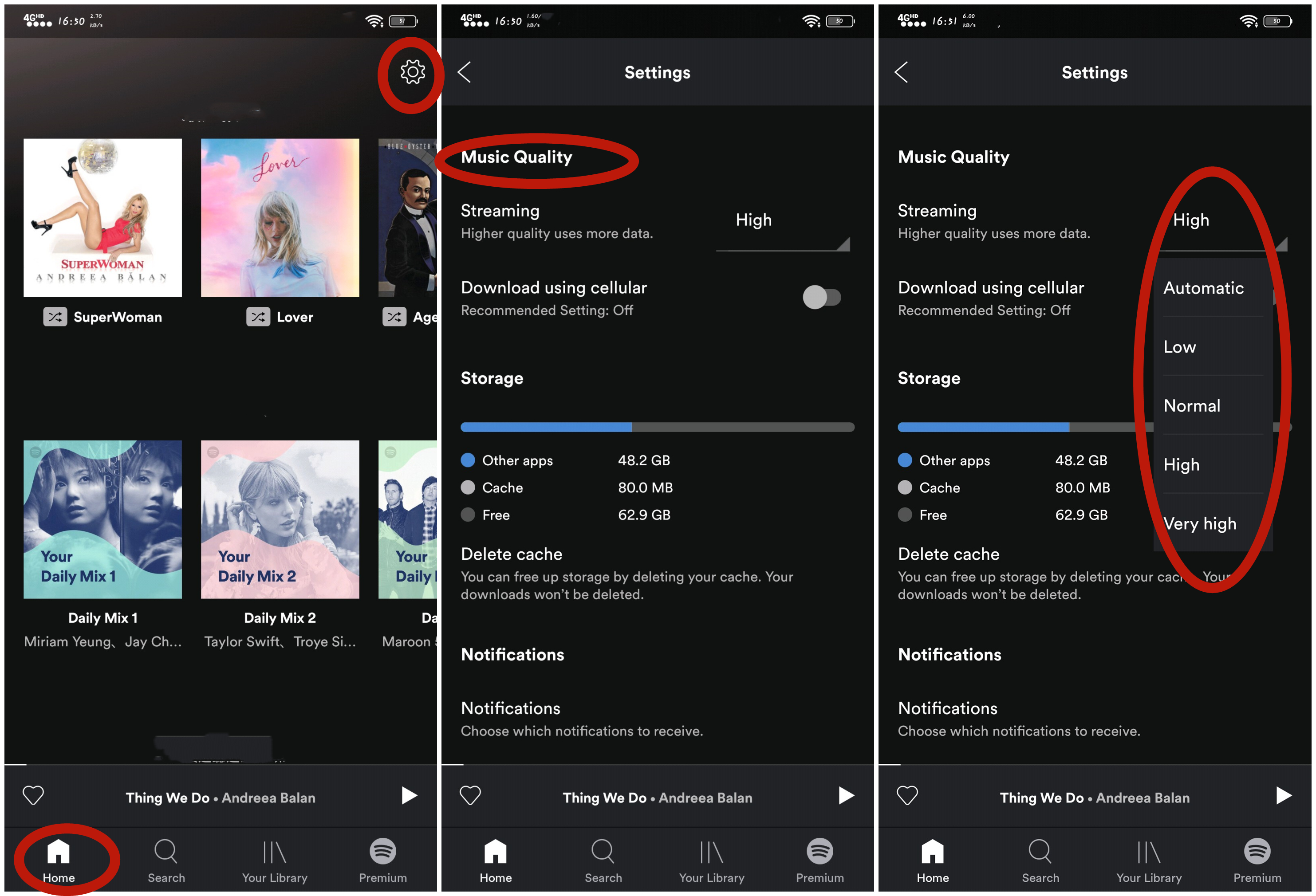The height and width of the screenshot is (896, 1316).
Task: Tap shuffle icon next to SuperWoman
Action: [x=55, y=317]
